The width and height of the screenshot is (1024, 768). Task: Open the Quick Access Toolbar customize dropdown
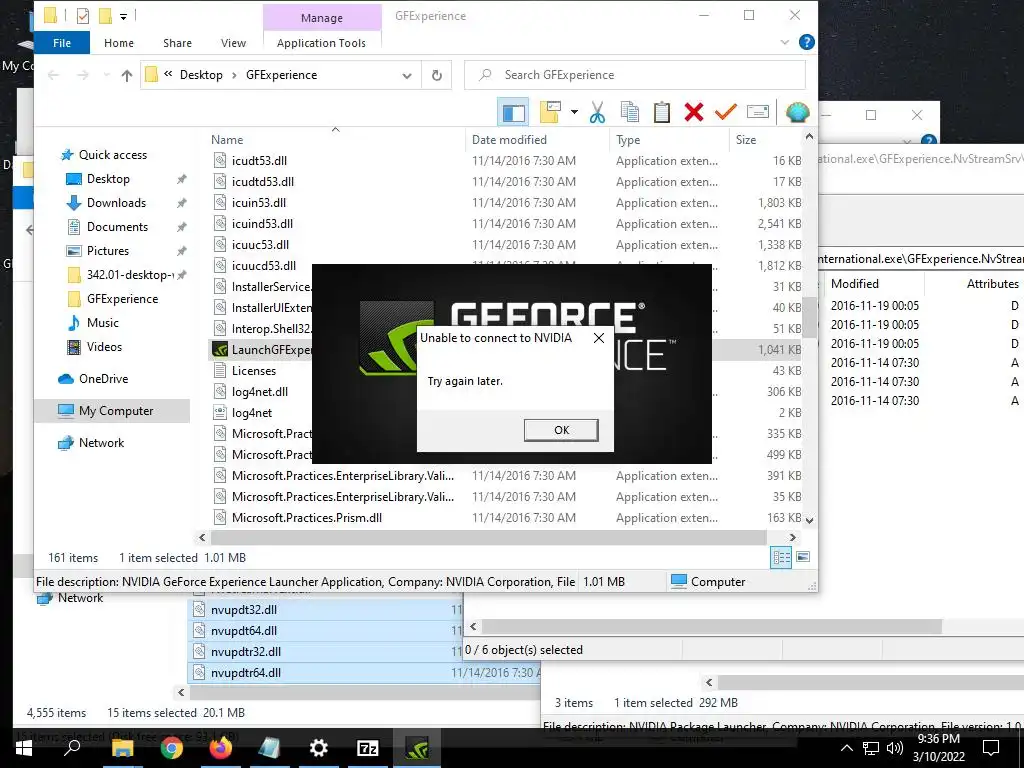(x=123, y=16)
